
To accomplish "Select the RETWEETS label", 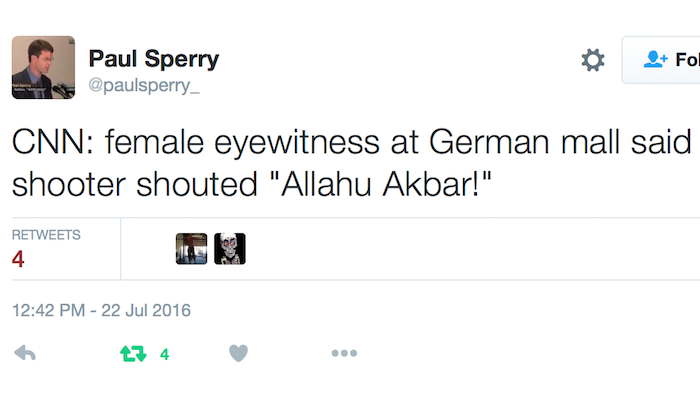I will coord(46,235).
